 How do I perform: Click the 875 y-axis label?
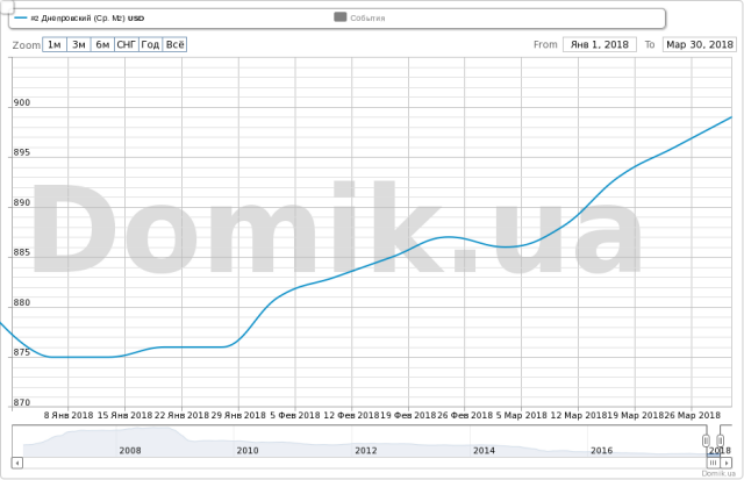point(22,352)
